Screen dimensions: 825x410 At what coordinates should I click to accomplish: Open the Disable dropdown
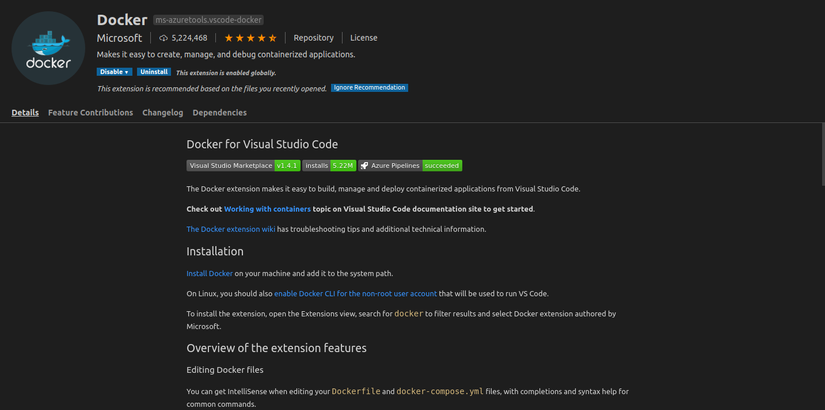coord(114,72)
